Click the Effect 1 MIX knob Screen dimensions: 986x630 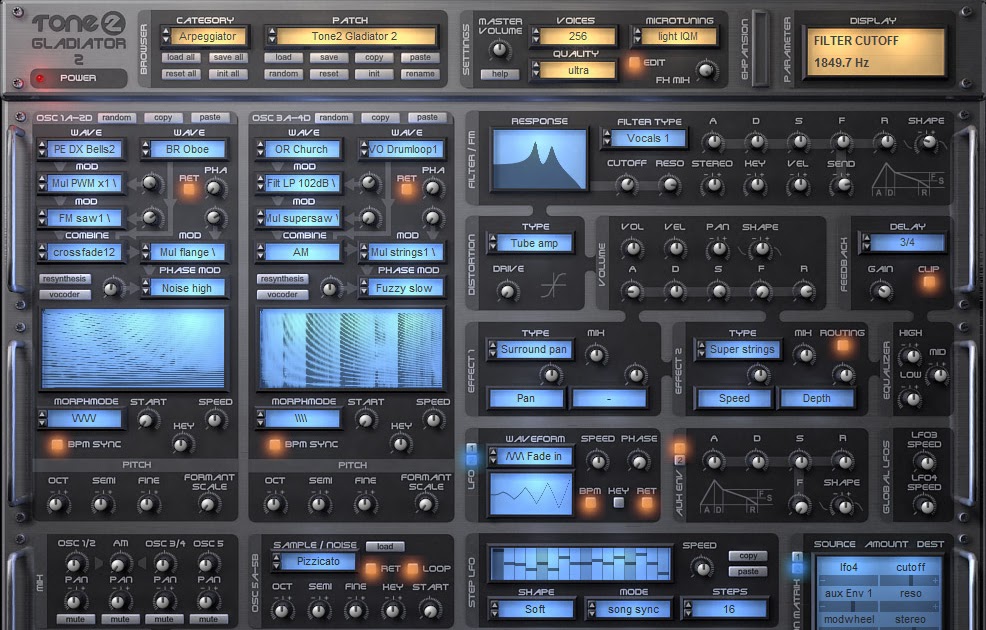(x=595, y=355)
